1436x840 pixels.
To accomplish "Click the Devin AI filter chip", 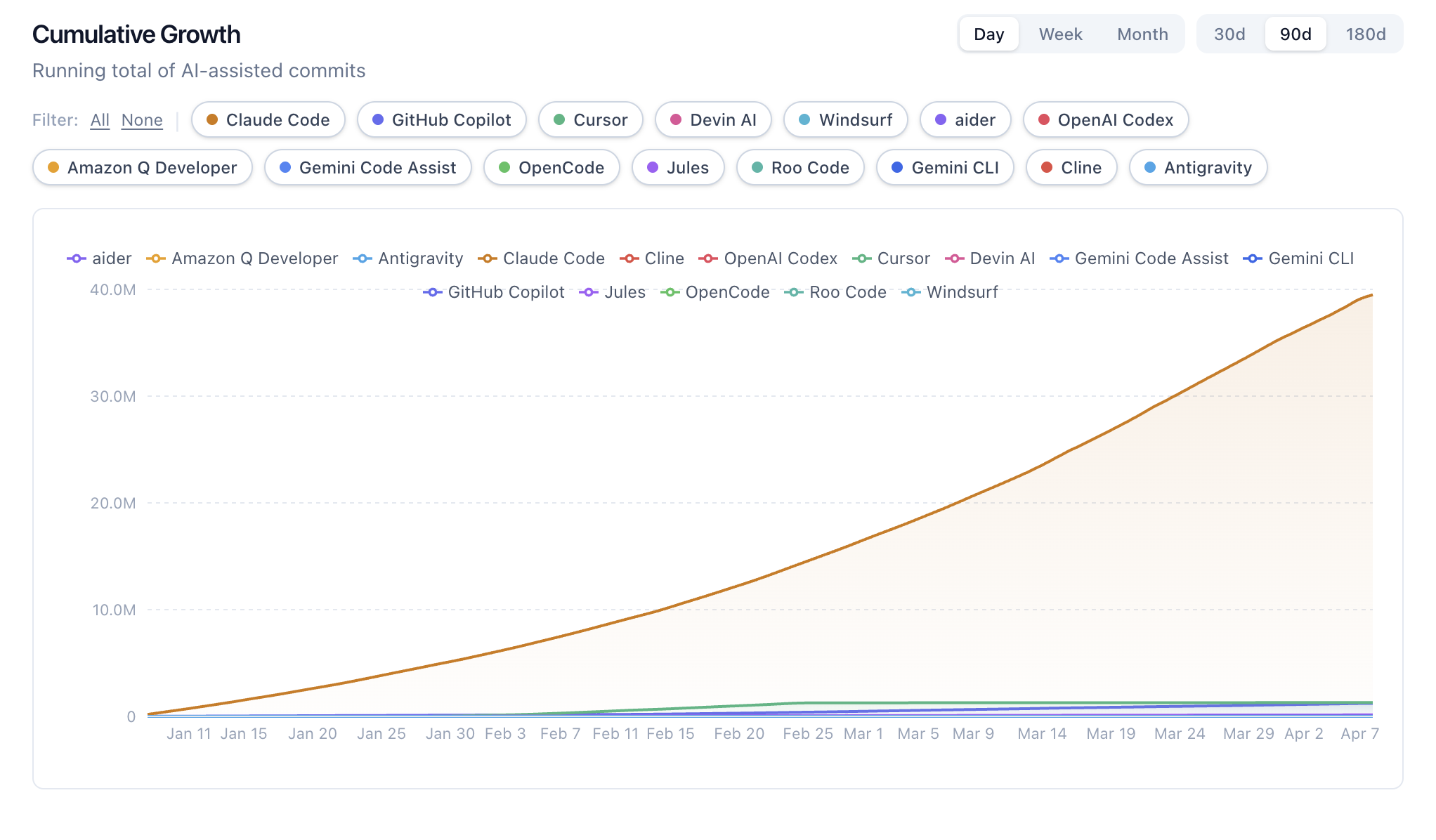I will (x=712, y=120).
